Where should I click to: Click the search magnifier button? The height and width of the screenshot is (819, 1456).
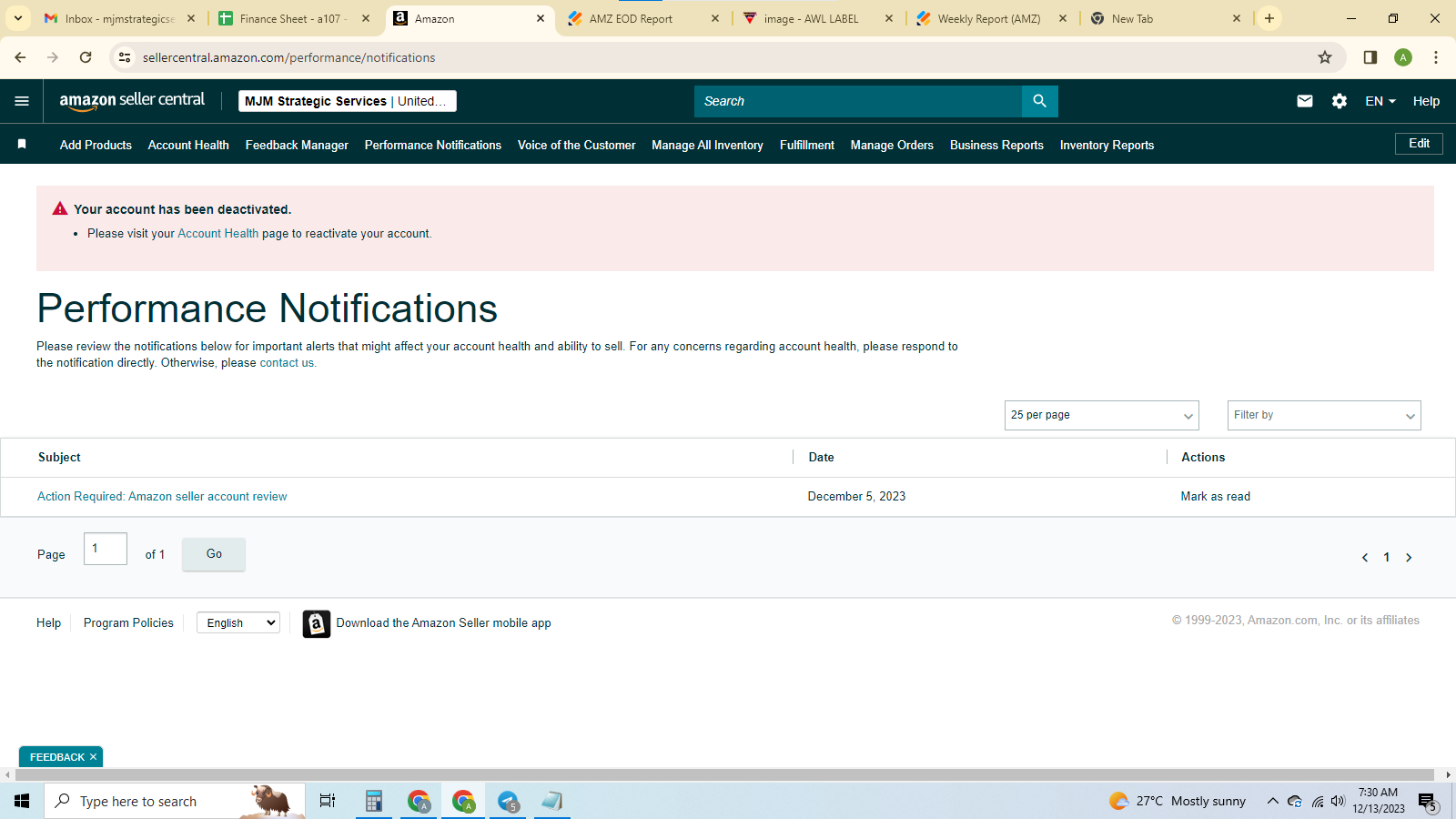coord(1039,101)
